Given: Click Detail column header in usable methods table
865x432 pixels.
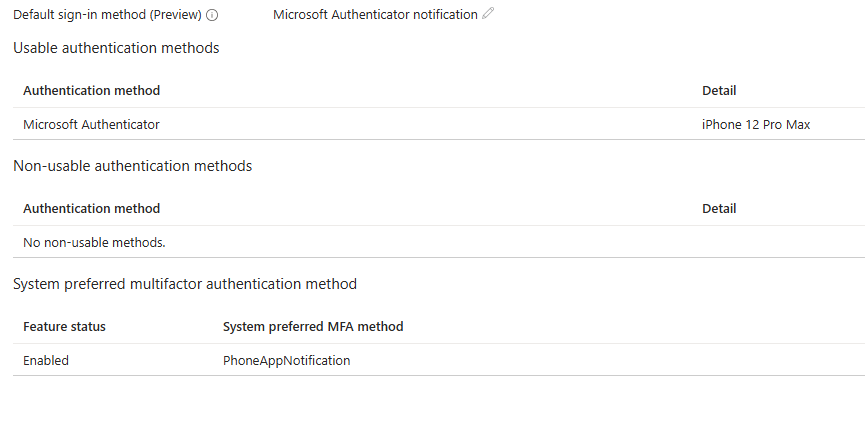Looking at the screenshot, I should tap(719, 90).
